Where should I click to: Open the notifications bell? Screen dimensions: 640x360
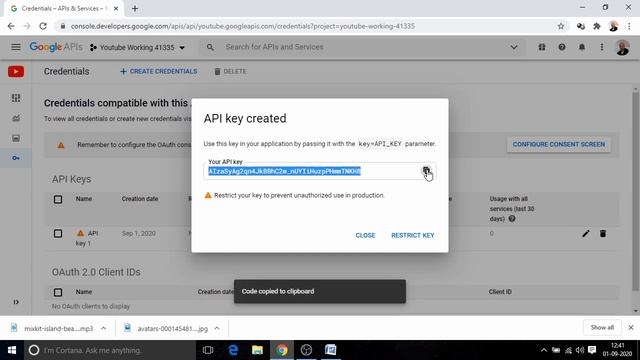click(x=582, y=47)
